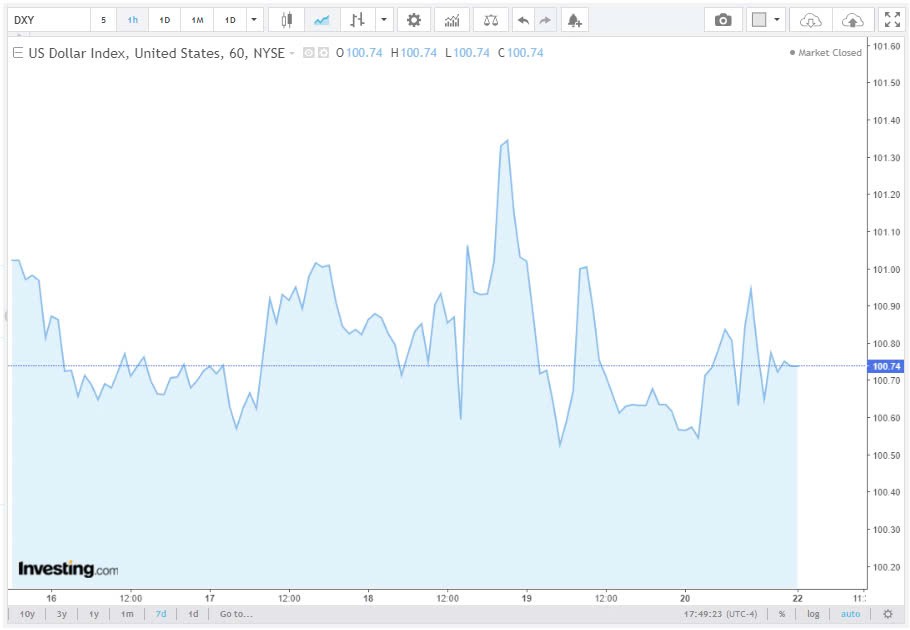The height and width of the screenshot is (630, 910).
Task: Save chart layout using cloud upload icon
Action: [852, 20]
